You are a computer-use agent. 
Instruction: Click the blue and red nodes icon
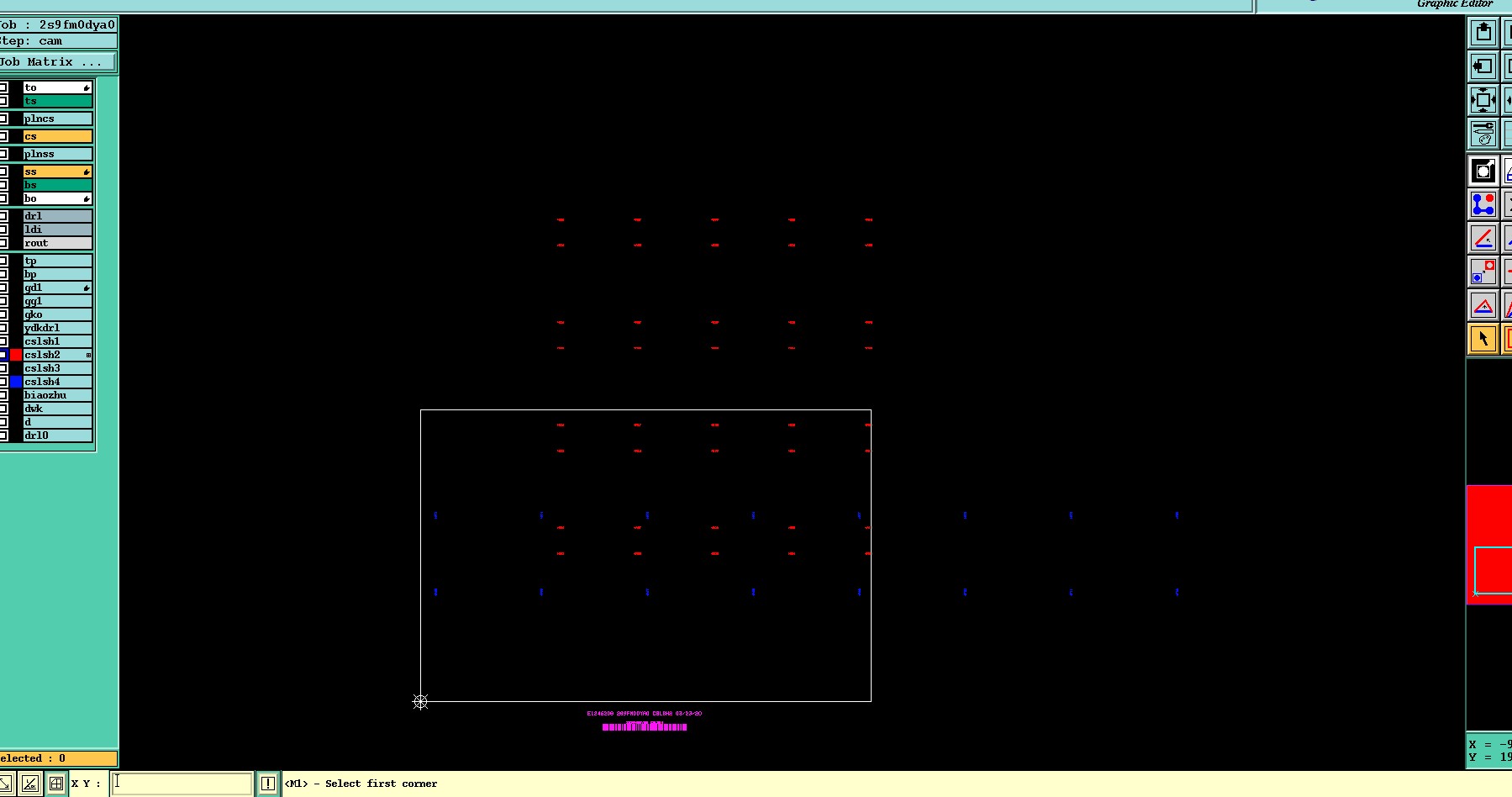click(1483, 204)
